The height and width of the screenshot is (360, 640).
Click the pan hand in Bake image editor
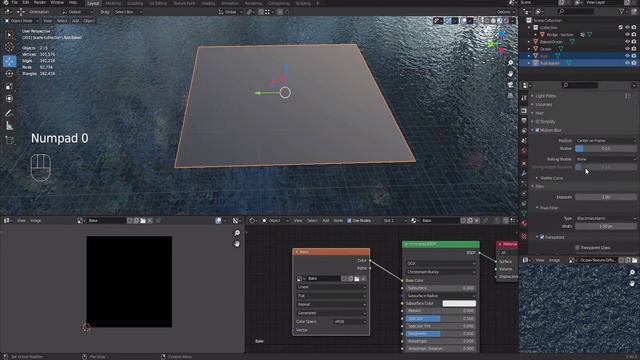point(237,244)
